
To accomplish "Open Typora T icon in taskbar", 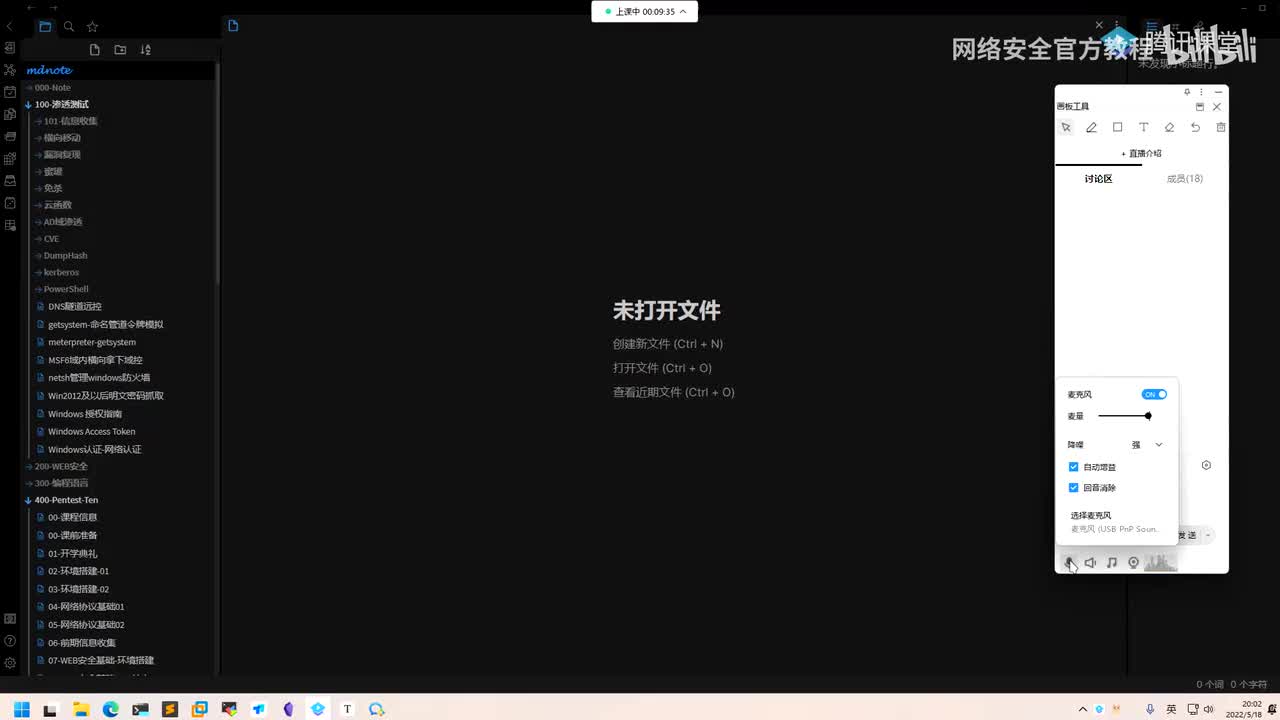I will (347, 709).
